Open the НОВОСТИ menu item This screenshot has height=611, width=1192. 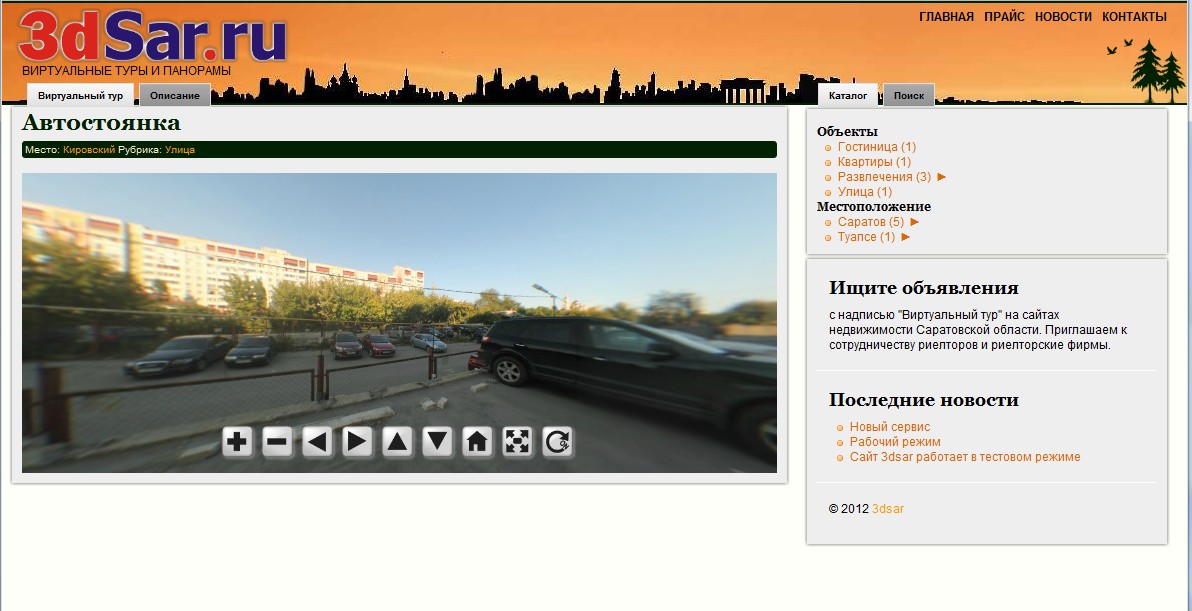1064,17
